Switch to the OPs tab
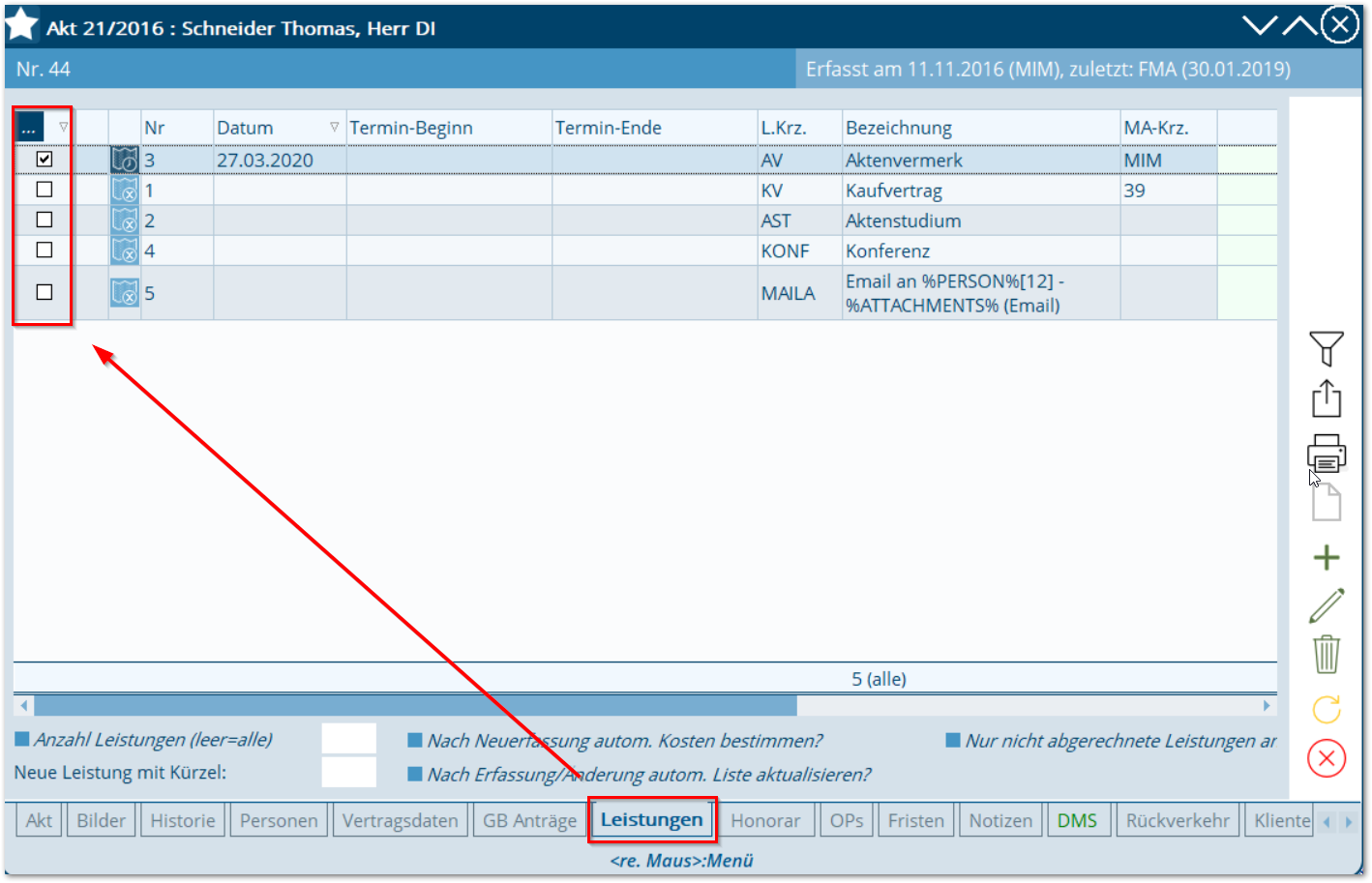The height and width of the screenshot is (883, 1372). pos(847,820)
